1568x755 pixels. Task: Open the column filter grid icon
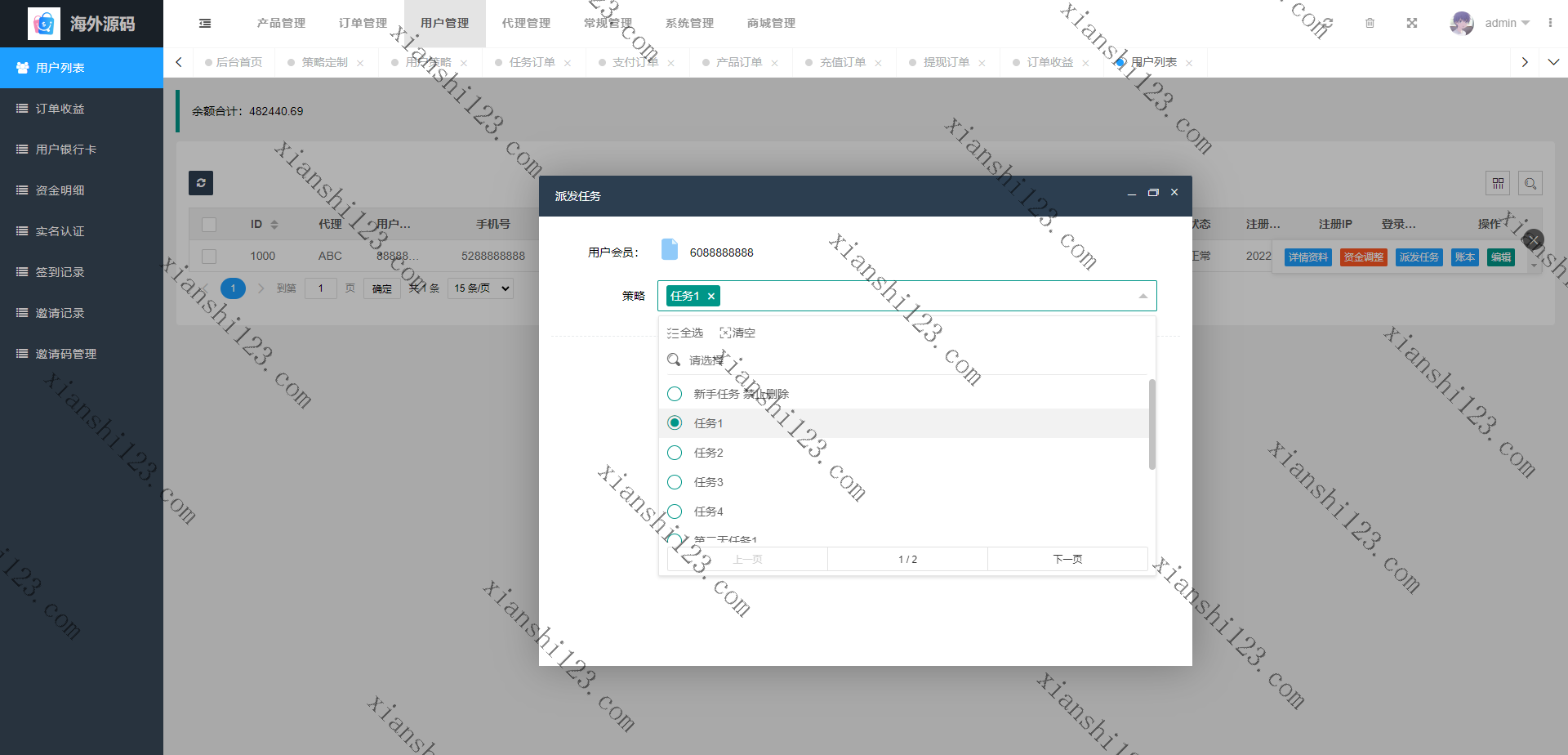1498,183
